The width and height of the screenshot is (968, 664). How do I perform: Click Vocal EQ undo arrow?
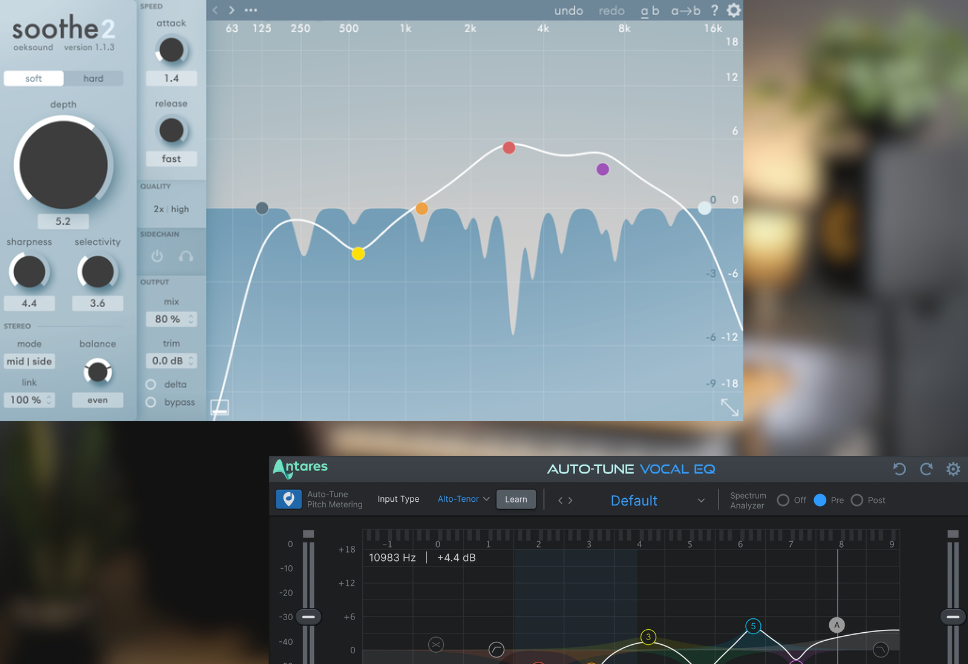(x=899, y=469)
